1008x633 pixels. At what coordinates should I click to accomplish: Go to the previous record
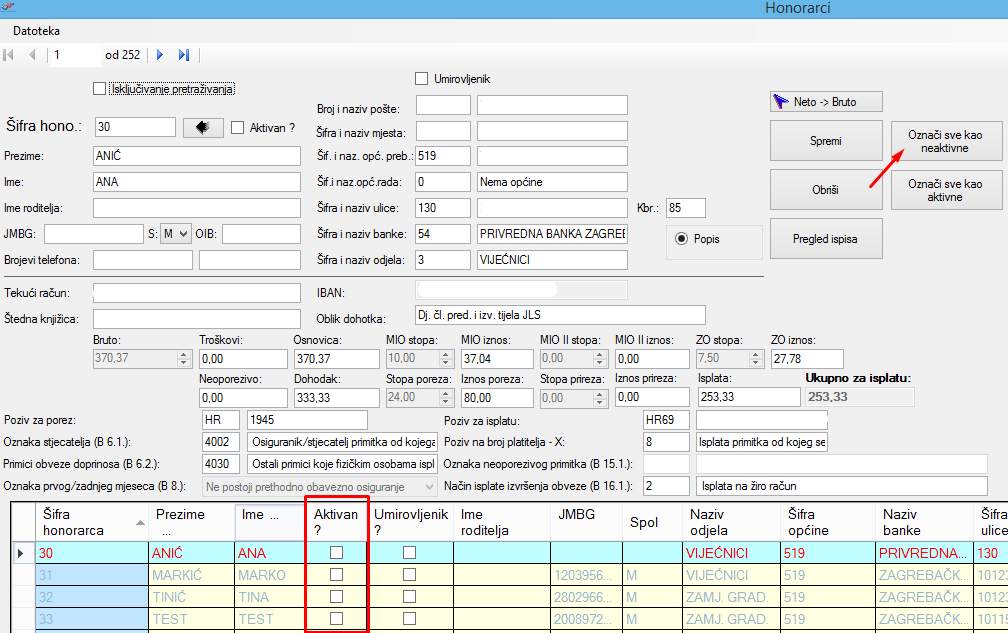(32, 55)
